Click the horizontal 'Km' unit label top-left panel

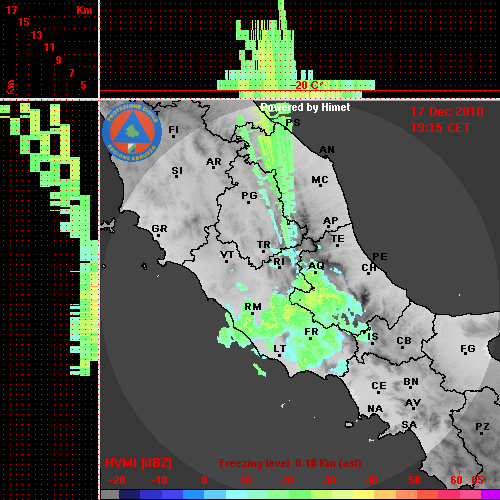click(x=84, y=10)
